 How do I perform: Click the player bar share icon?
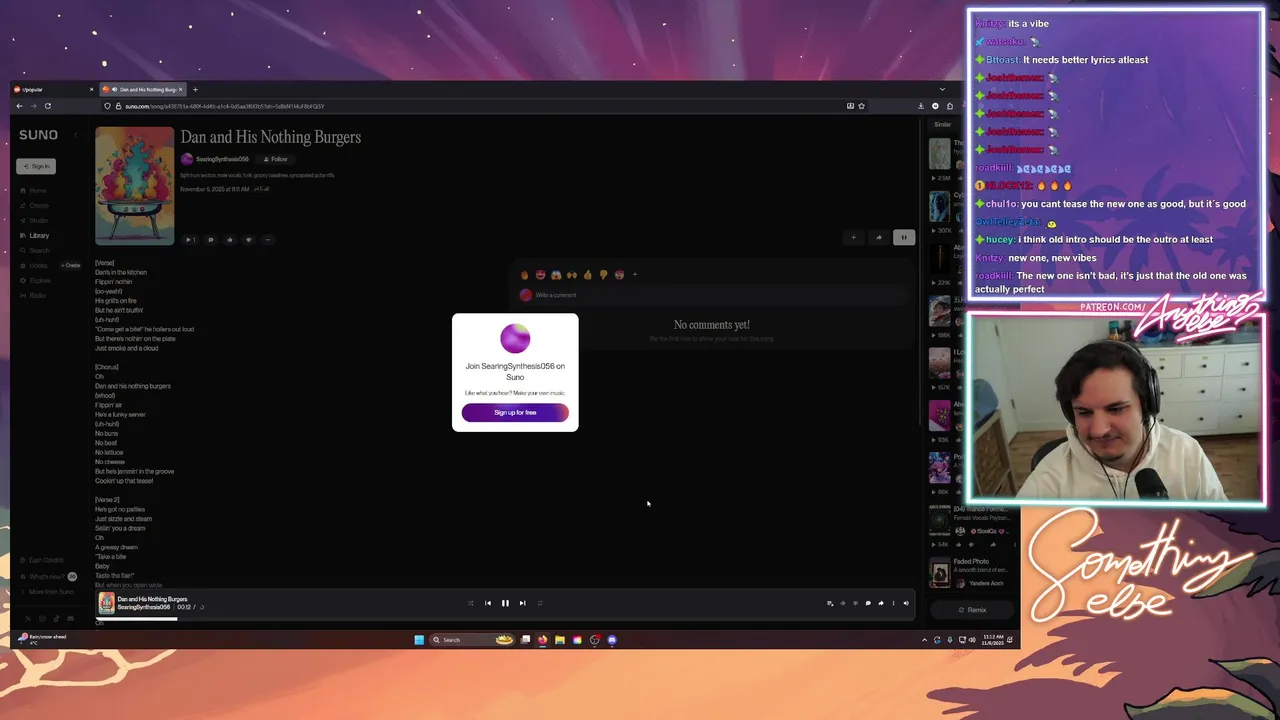tap(880, 603)
